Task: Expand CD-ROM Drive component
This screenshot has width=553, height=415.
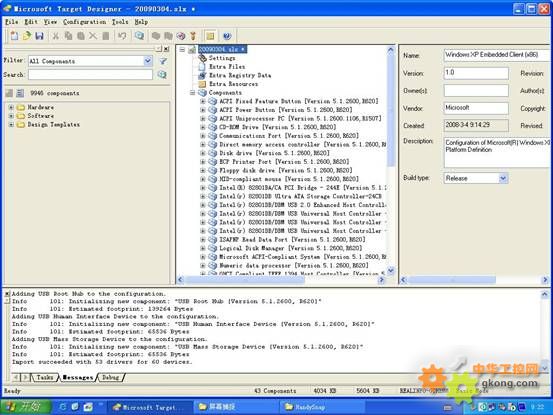Action: click(203, 127)
